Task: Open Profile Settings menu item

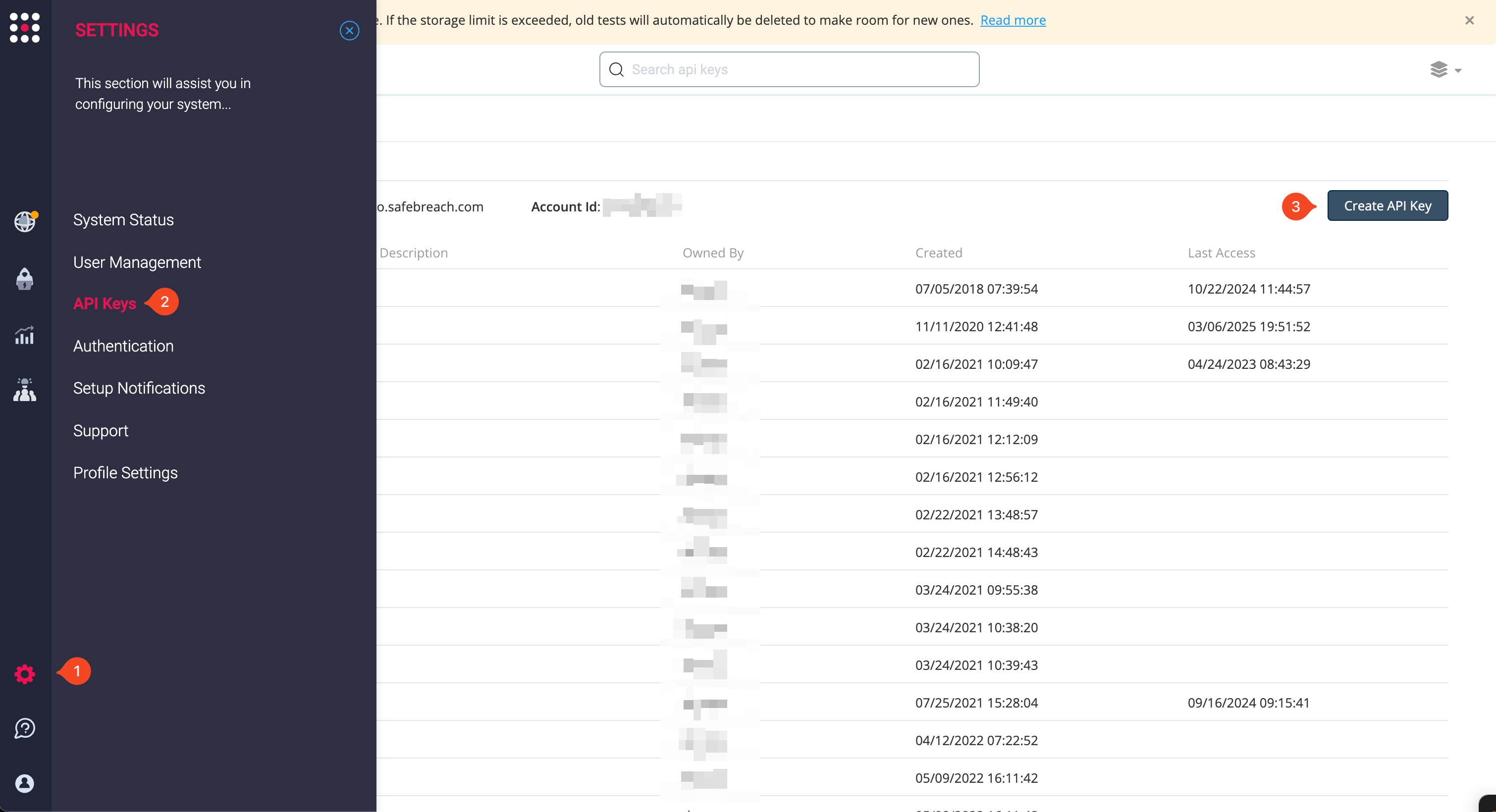Action: pos(125,473)
